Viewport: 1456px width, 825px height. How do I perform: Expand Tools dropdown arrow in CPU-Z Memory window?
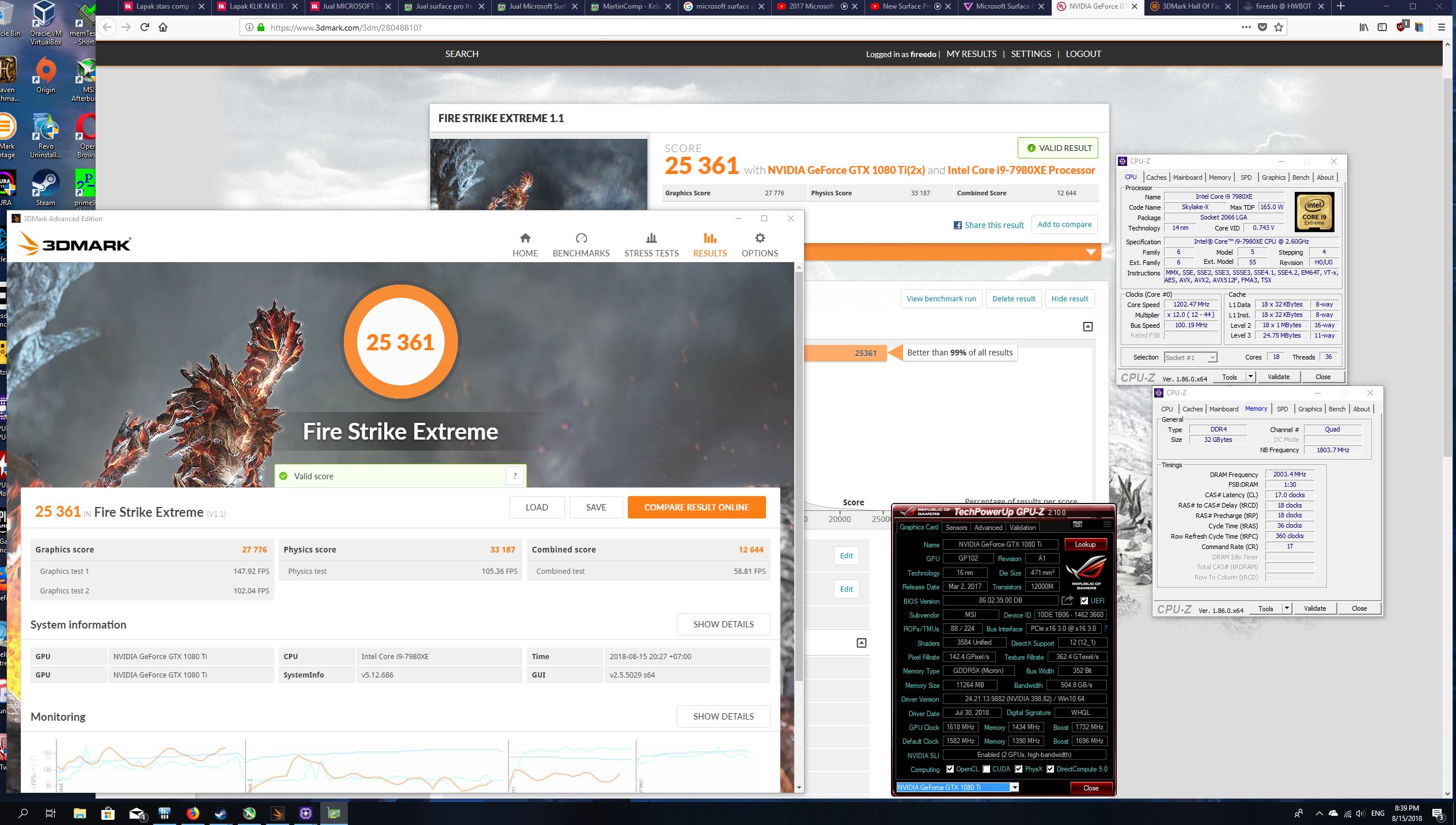point(1286,608)
